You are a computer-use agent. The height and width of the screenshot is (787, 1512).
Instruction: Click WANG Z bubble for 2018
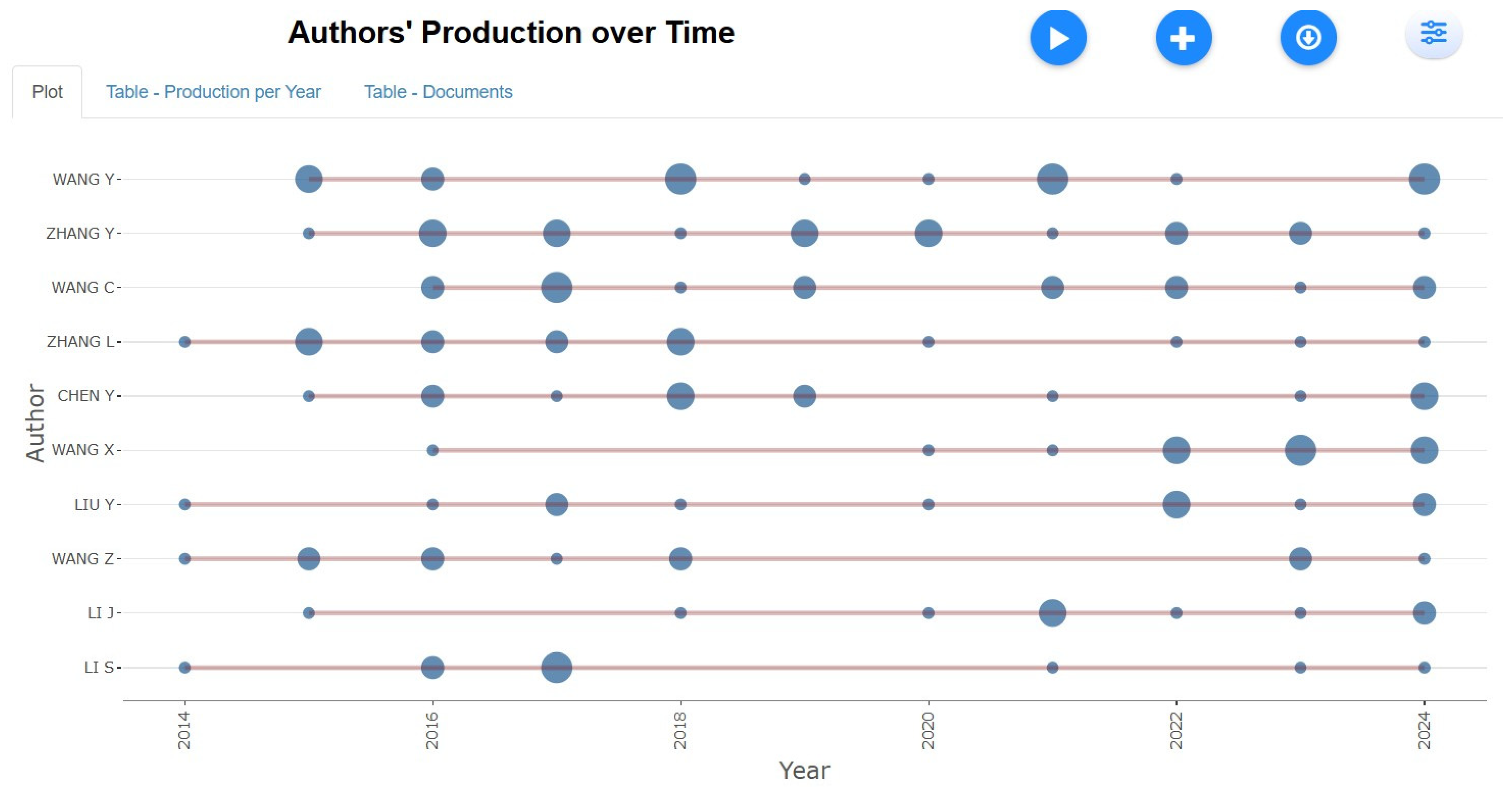(680, 558)
